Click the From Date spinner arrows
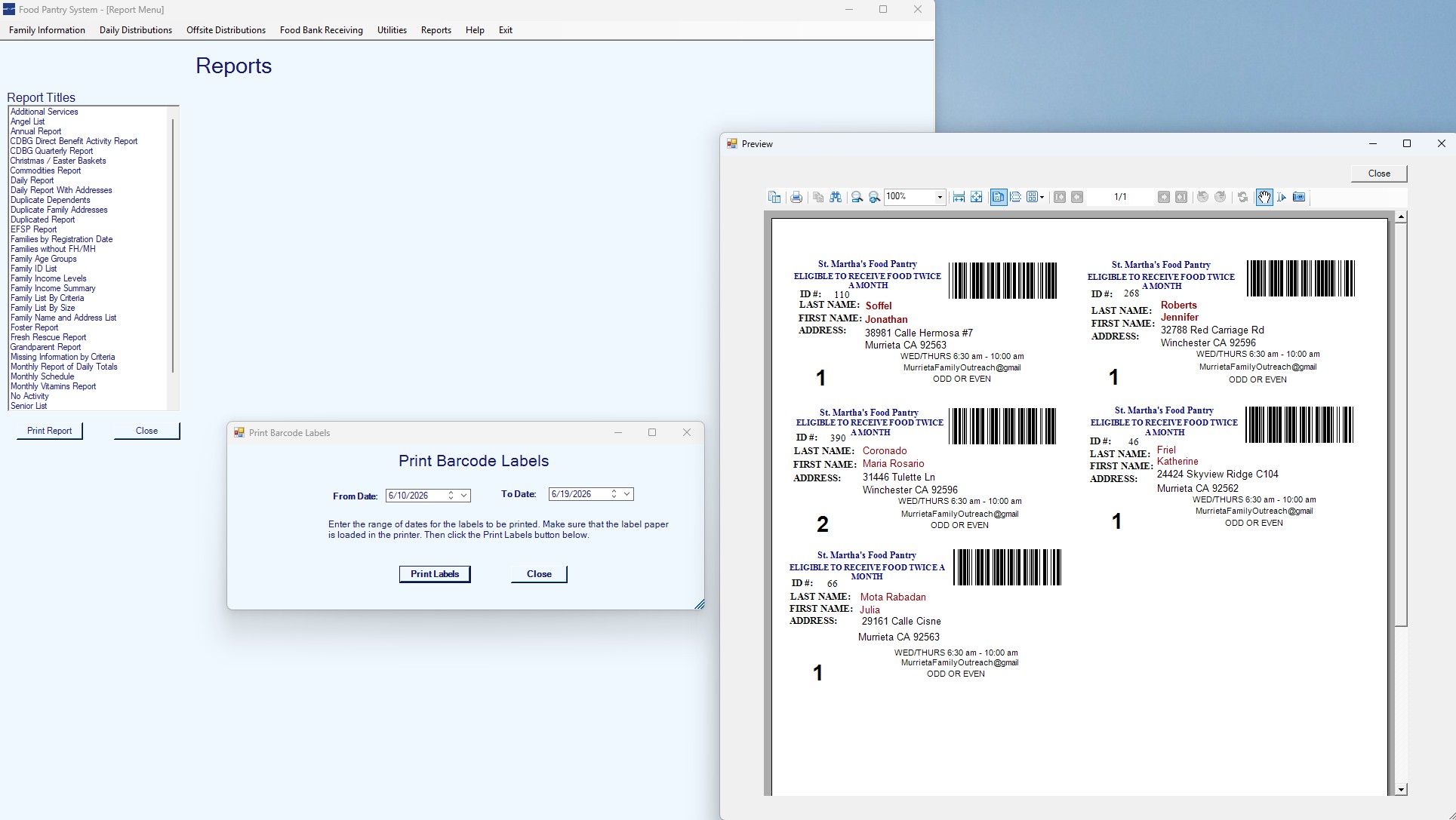Image resolution: width=1456 pixels, height=820 pixels. (451, 495)
